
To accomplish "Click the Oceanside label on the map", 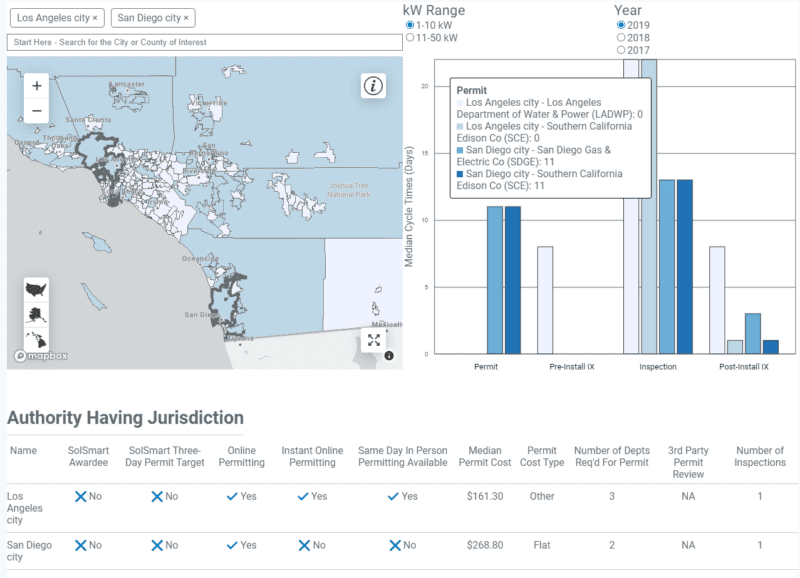I will coord(200,259).
